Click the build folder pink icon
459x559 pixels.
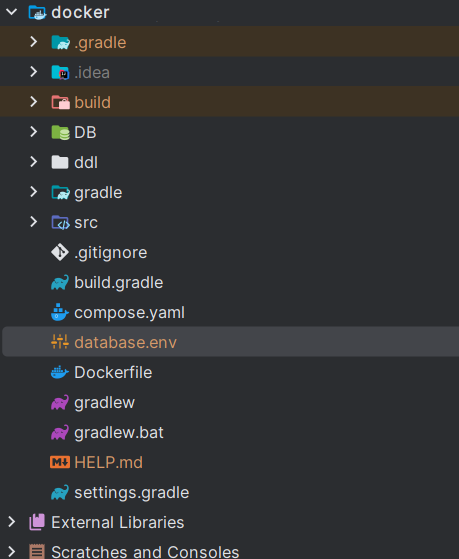coord(60,102)
